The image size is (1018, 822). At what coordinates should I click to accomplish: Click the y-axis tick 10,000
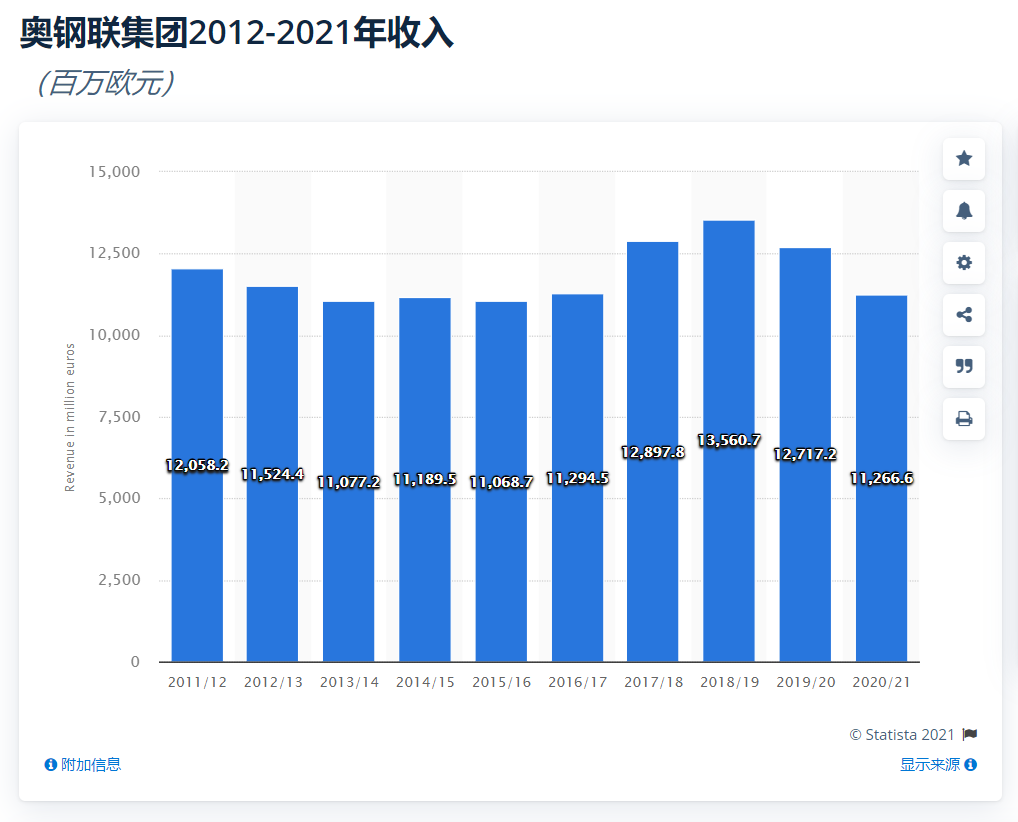point(114,335)
